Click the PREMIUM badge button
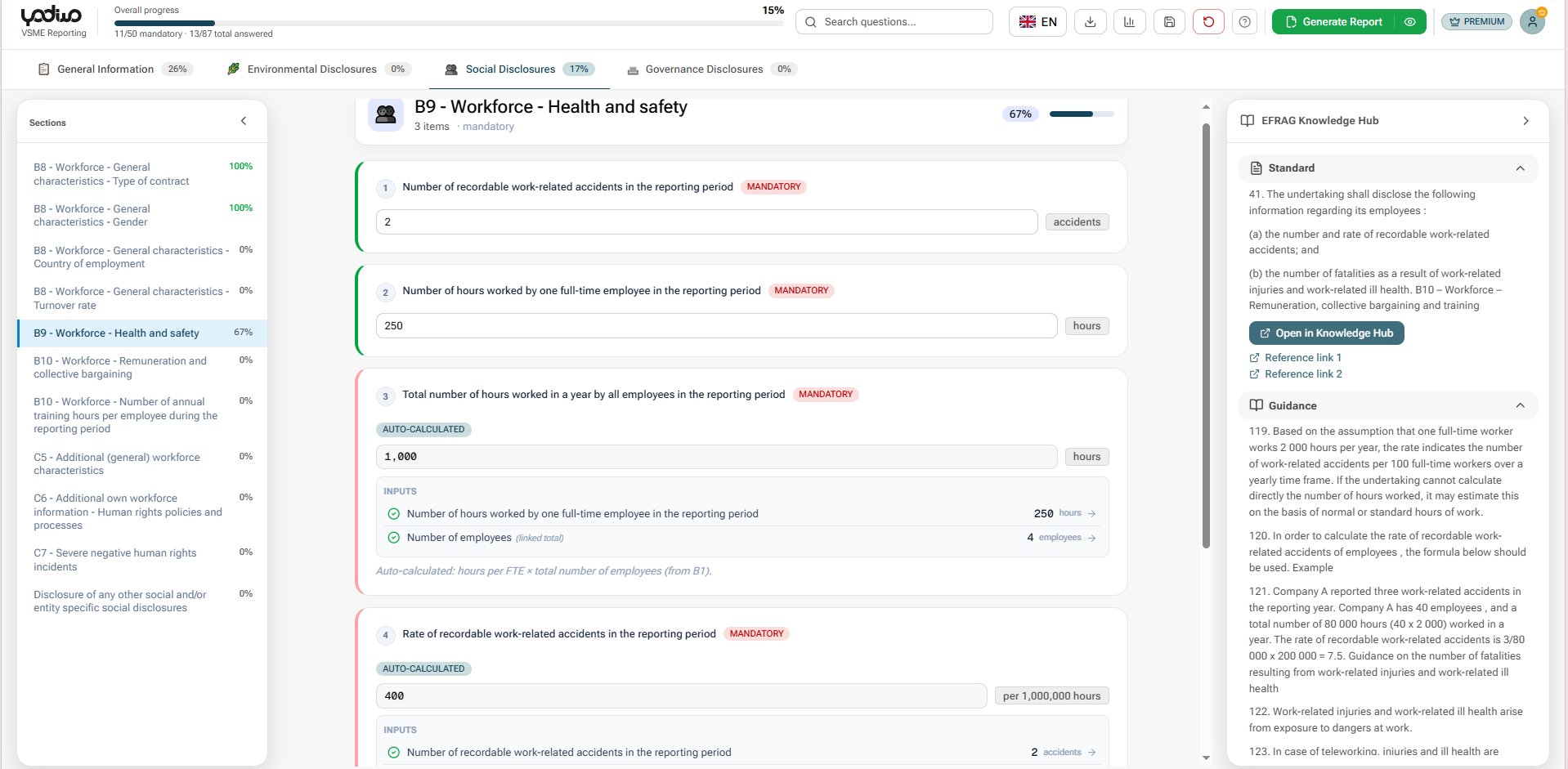 coord(1476,22)
